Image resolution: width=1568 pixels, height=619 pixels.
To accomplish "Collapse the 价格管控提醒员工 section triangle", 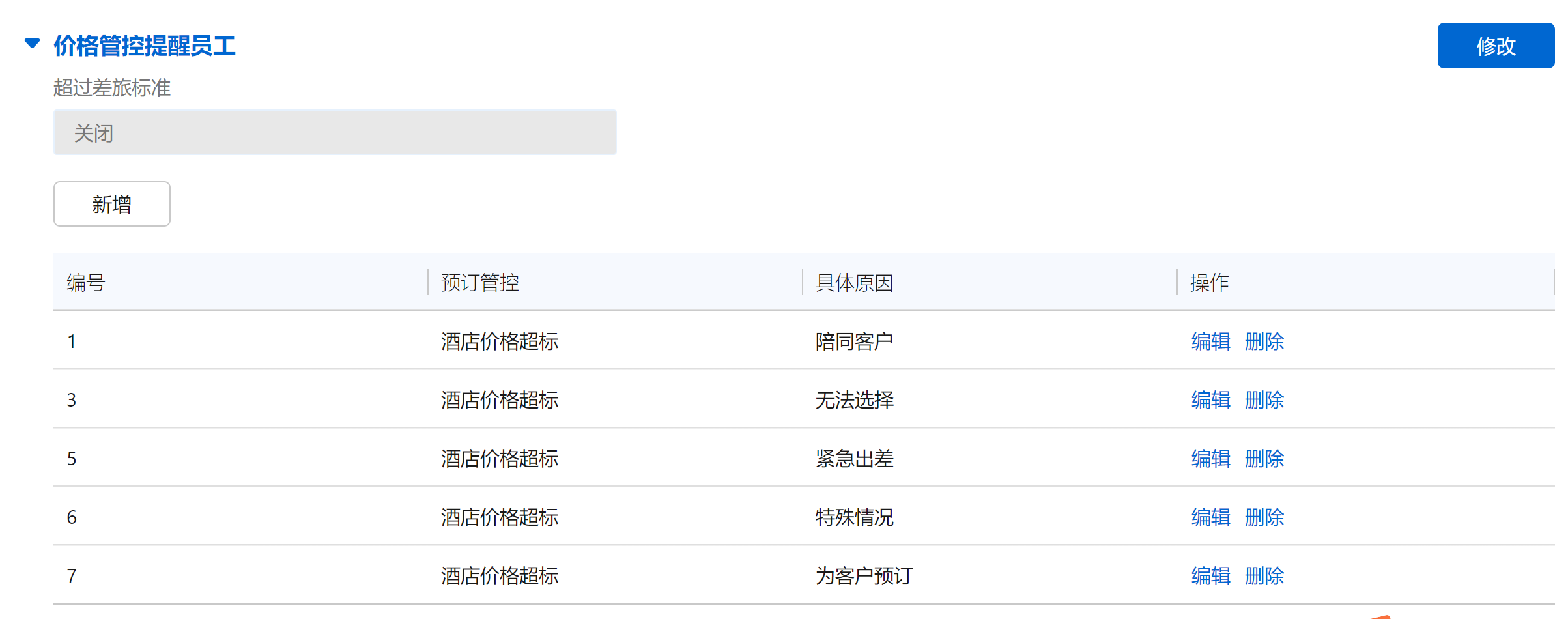I will 32,44.
